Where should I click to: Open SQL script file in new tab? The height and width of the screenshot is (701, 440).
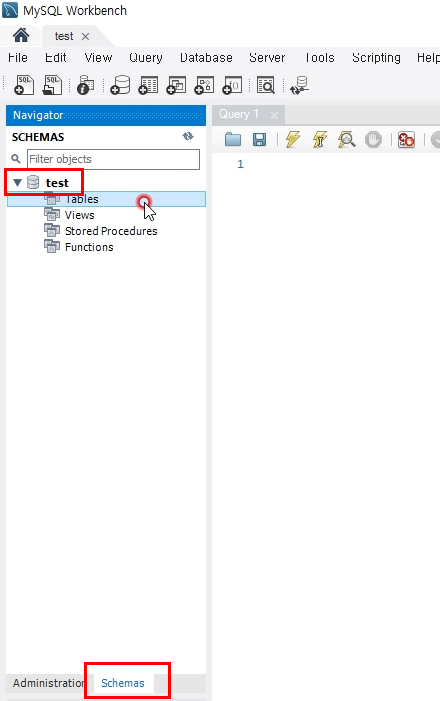click(x=52, y=85)
